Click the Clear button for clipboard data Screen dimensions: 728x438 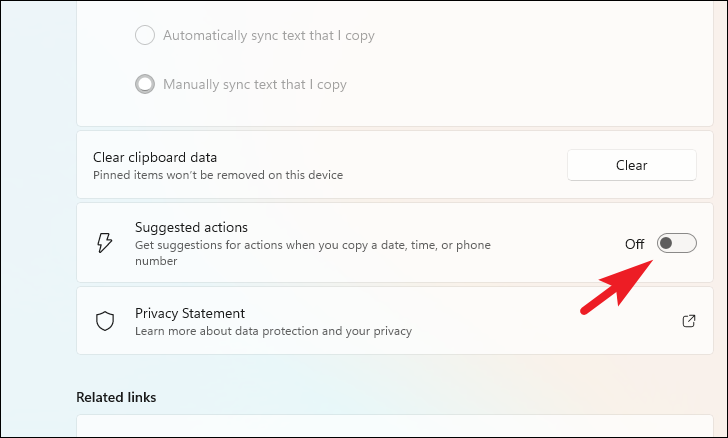(x=631, y=165)
